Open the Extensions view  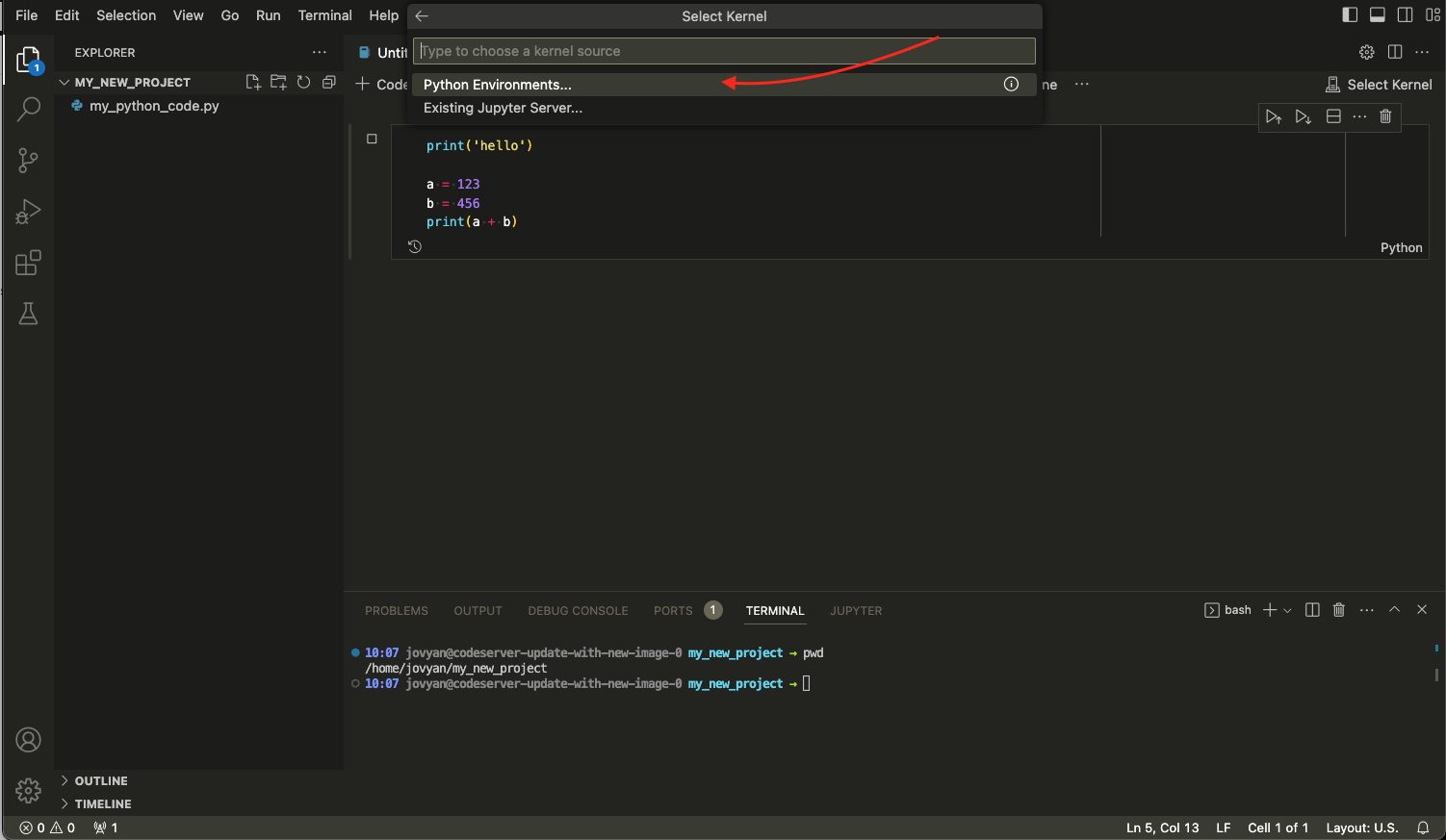coord(28,263)
